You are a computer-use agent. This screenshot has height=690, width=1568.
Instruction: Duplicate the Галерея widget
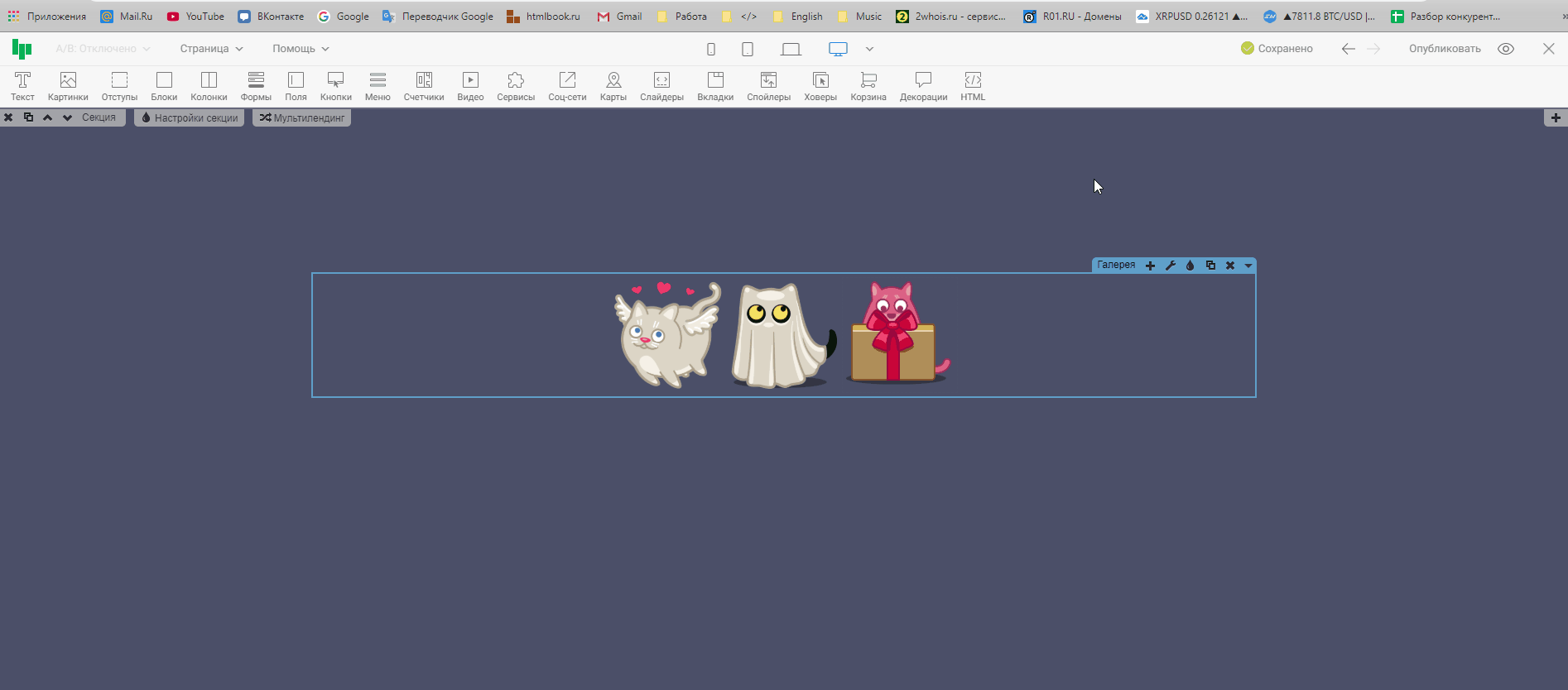[1210, 266]
